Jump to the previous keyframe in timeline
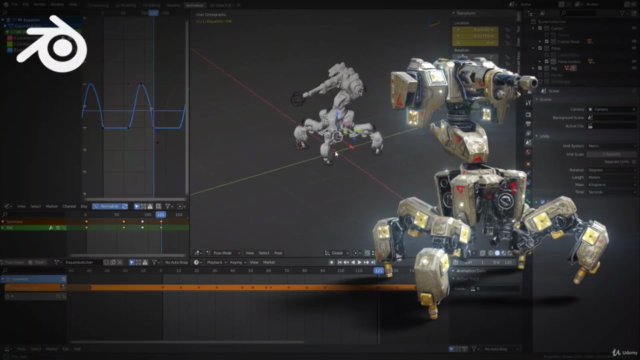The width and height of the screenshot is (640, 360). tap(346, 262)
